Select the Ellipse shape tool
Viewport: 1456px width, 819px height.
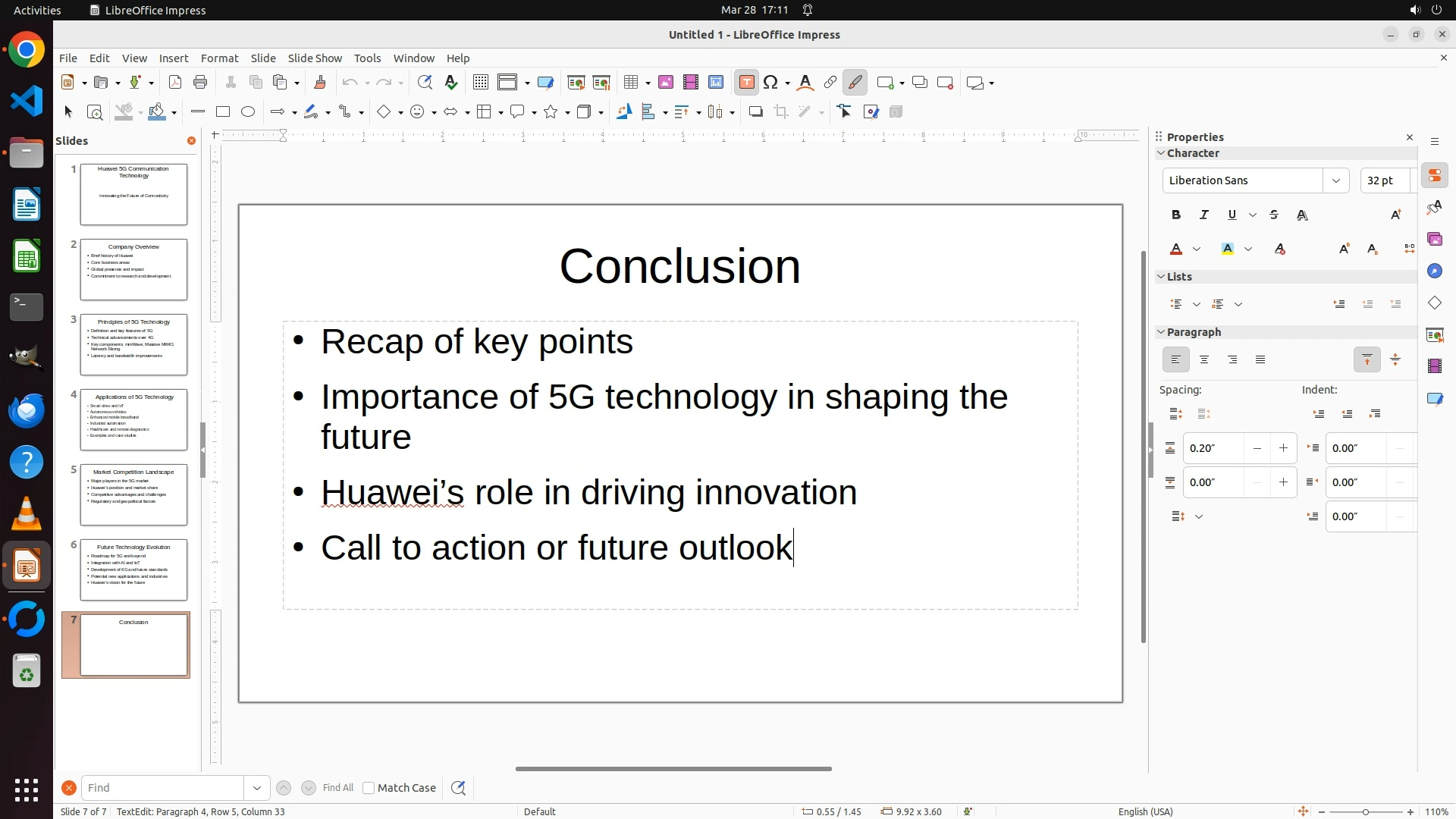point(248,112)
